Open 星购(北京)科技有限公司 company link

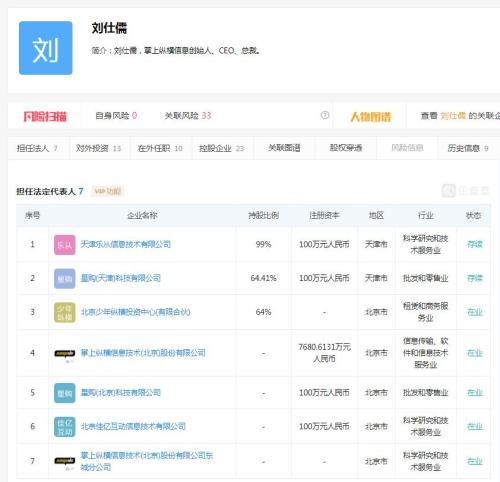[121, 393]
